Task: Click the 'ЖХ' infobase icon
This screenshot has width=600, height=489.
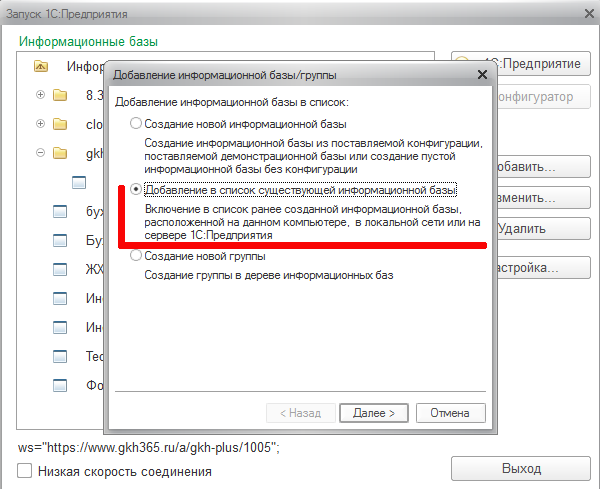Action: point(60,269)
